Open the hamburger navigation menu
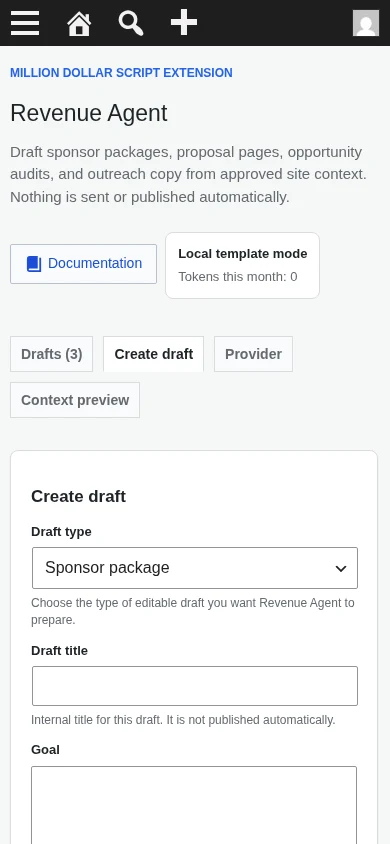Viewport: 390px width, 844px height. (x=25, y=23)
